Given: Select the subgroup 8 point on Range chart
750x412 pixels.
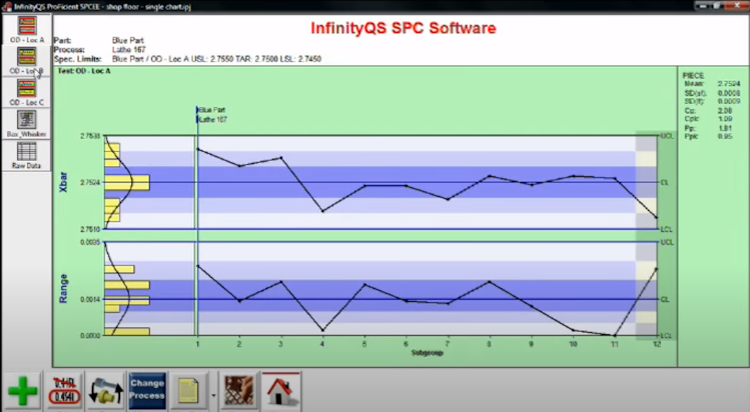Looking at the screenshot, I should click(x=489, y=282).
